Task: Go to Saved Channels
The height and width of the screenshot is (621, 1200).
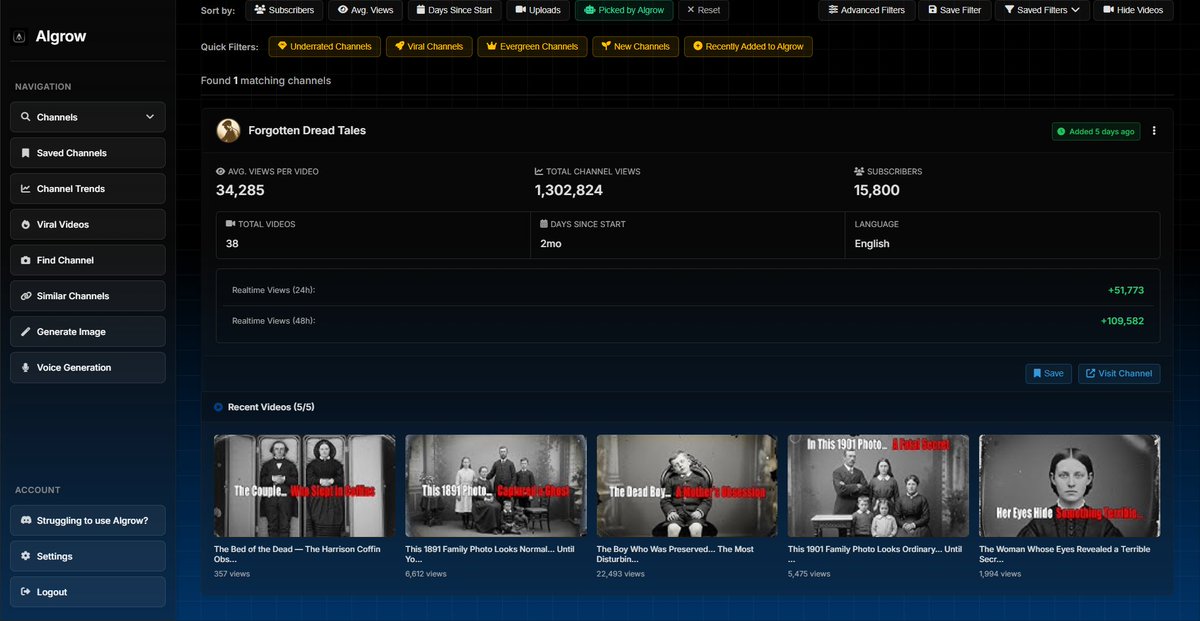Action: point(88,153)
